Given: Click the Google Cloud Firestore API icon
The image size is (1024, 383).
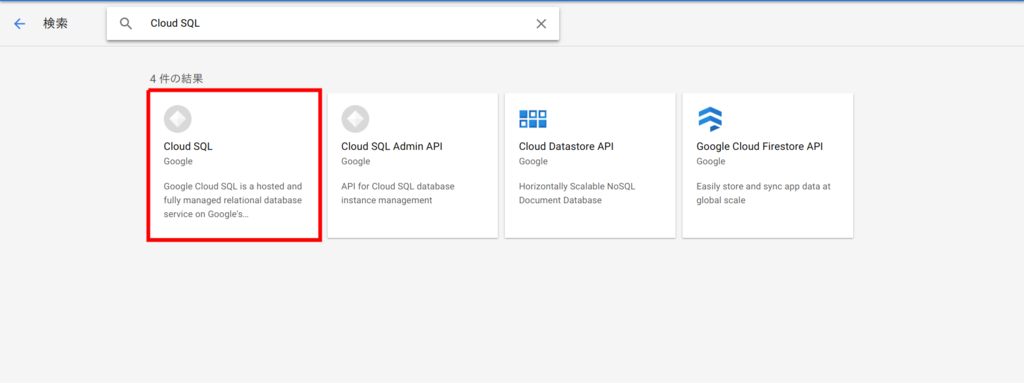Looking at the screenshot, I should pos(710,119).
